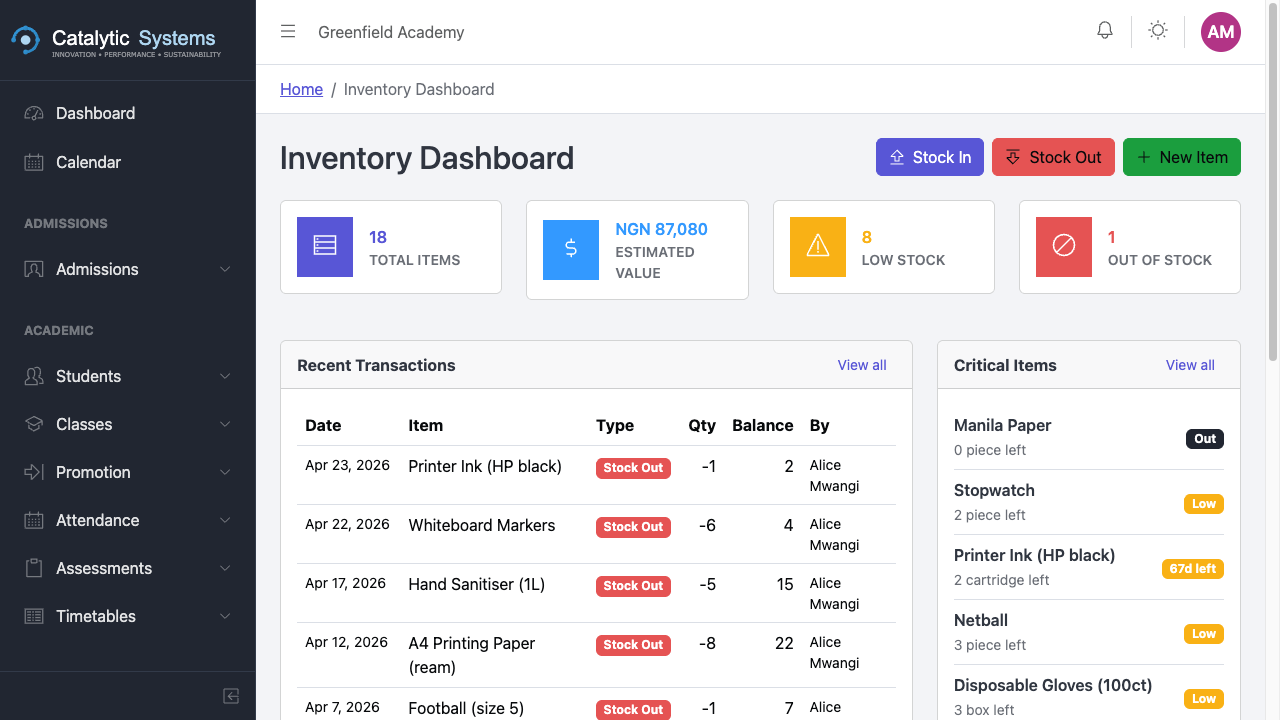Expand the Classes menu chevron
This screenshot has height=720, width=1280.
(225, 424)
